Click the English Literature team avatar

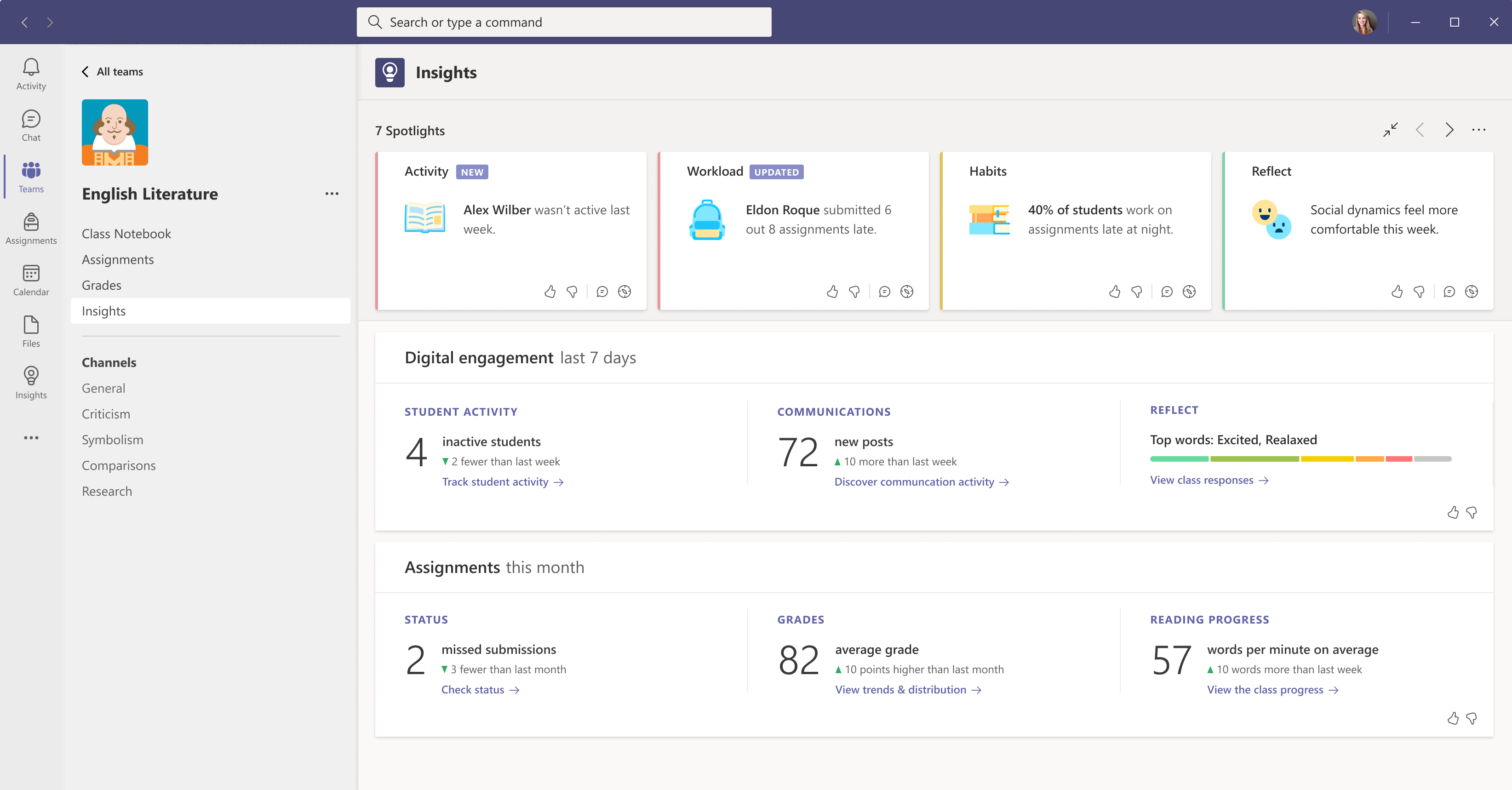(115, 132)
